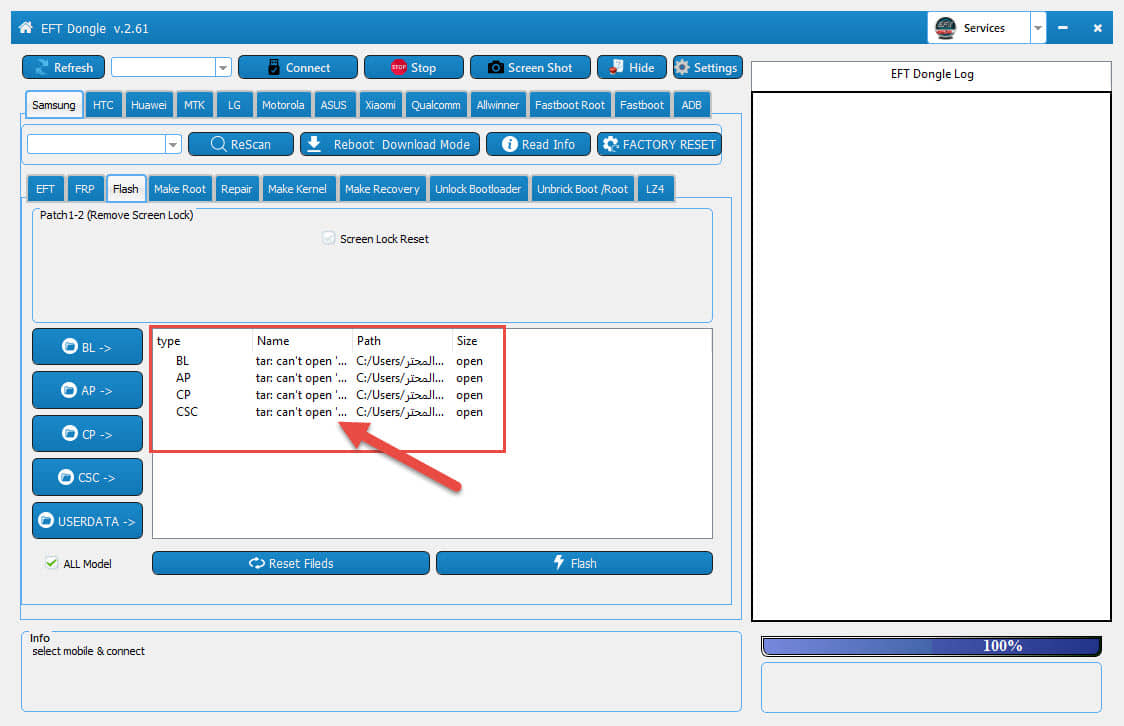The height and width of the screenshot is (726, 1124).
Task: Click the CSC -> file button
Action: coord(87,477)
